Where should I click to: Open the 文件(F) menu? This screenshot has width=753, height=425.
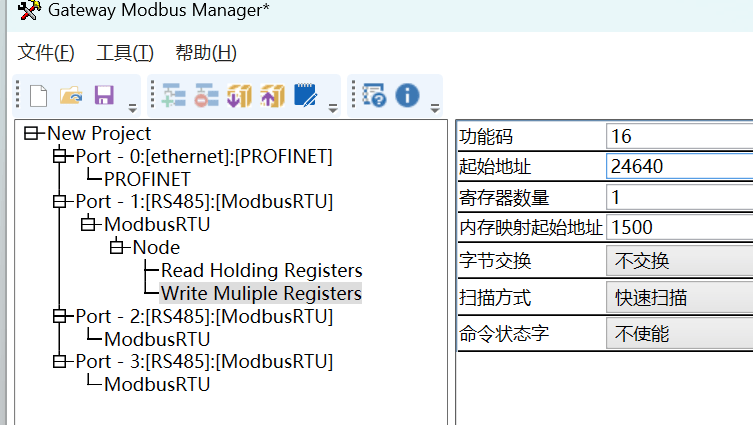pyautogui.click(x=46, y=52)
